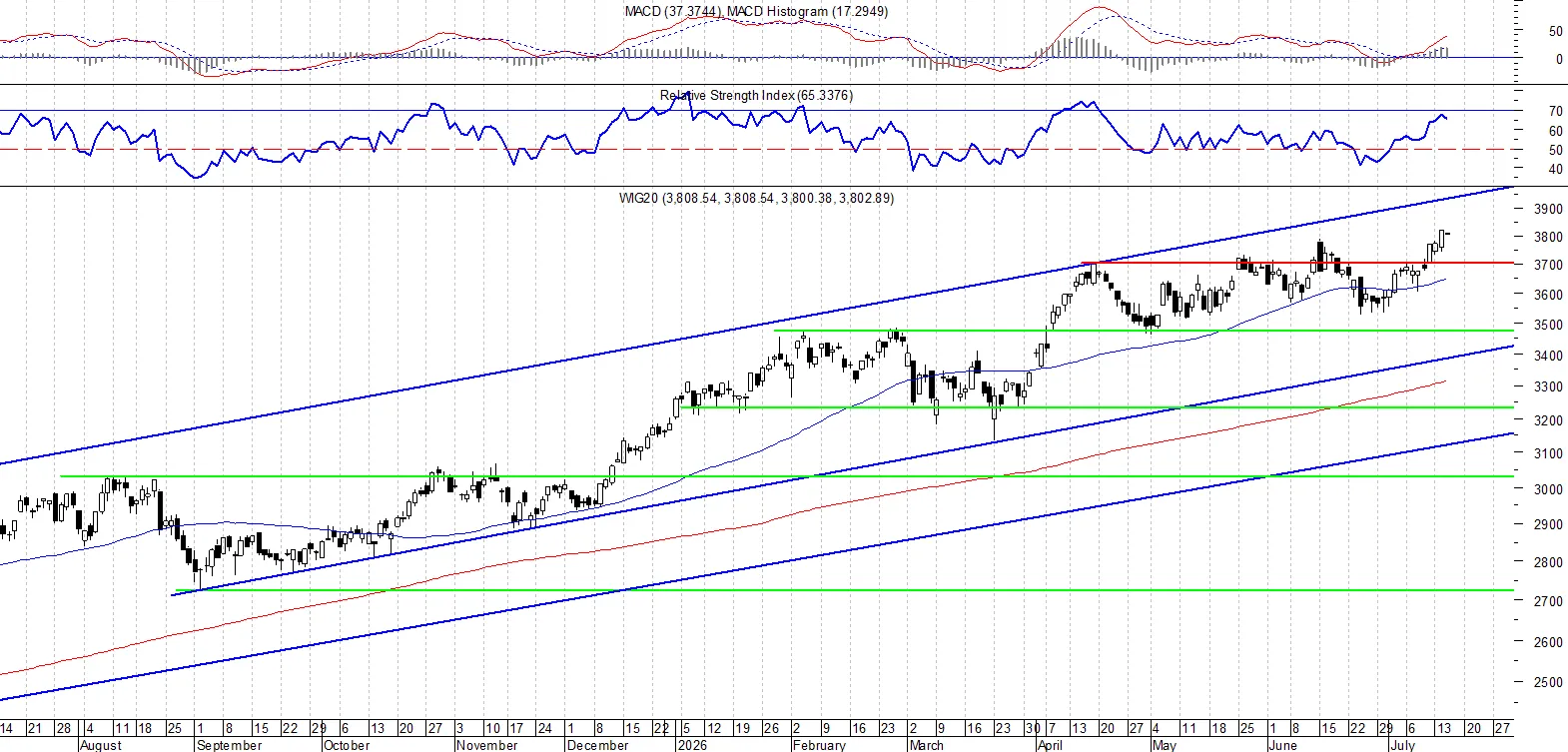Click the Relative Strength Index title
1568x752 pixels.
pos(756,95)
